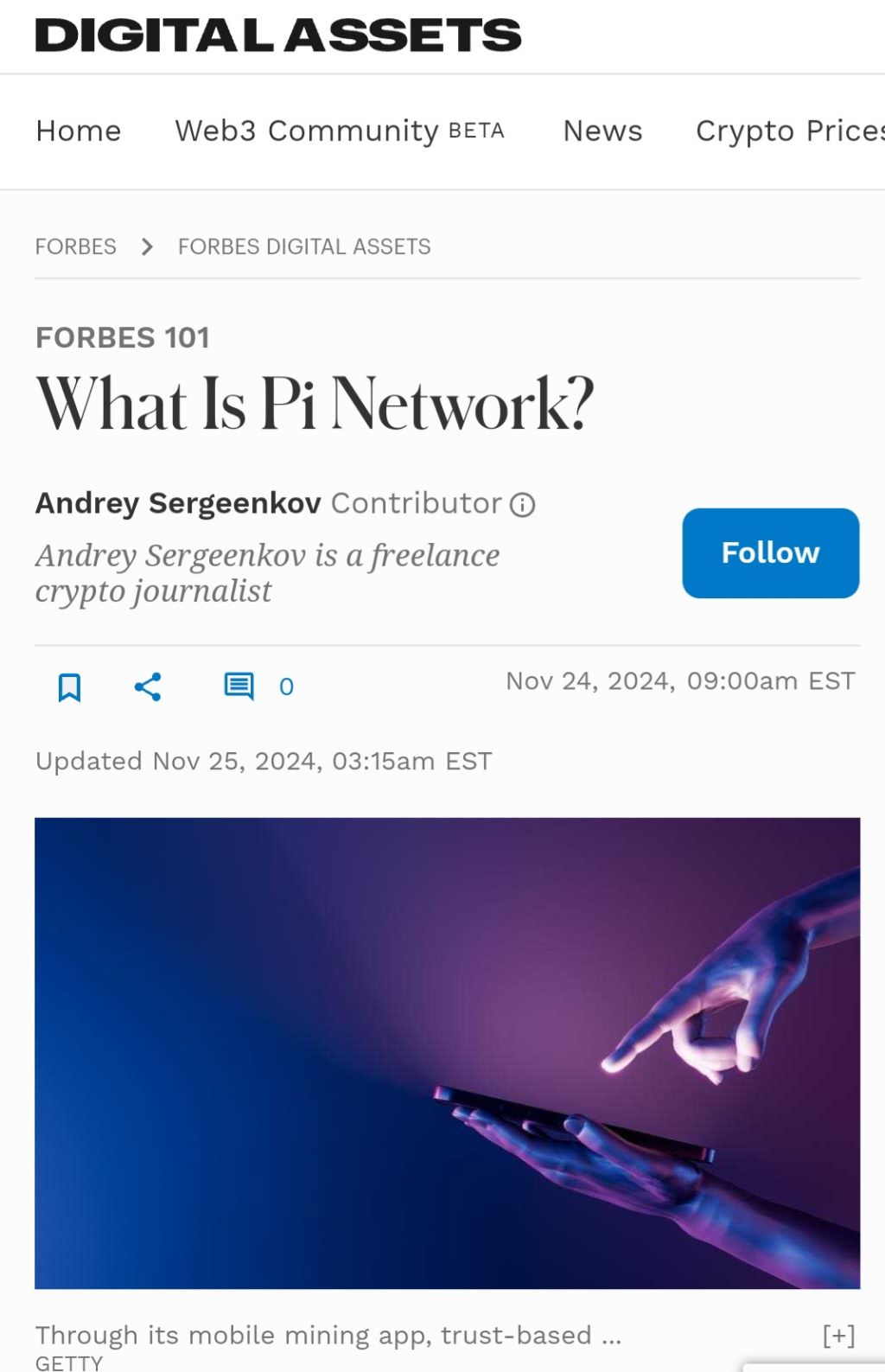Screen dimensions: 885x1372
Task: Open the Crypto Prices tab
Action: coord(789,131)
